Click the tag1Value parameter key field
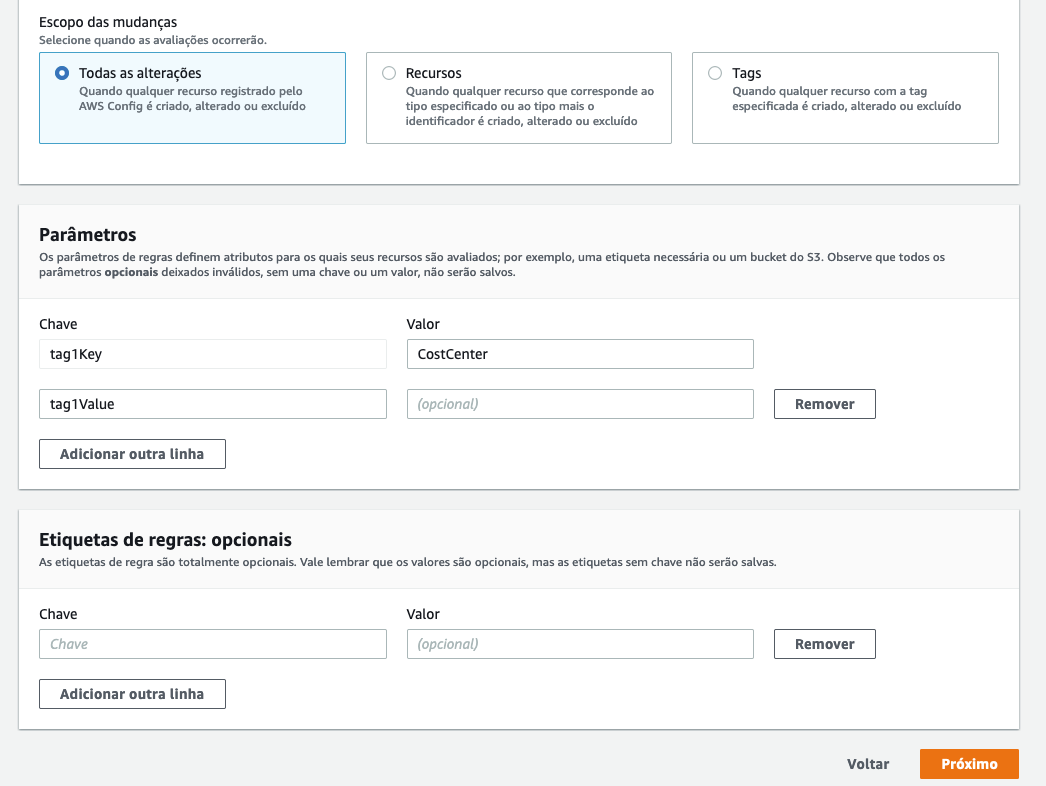 [x=213, y=404]
